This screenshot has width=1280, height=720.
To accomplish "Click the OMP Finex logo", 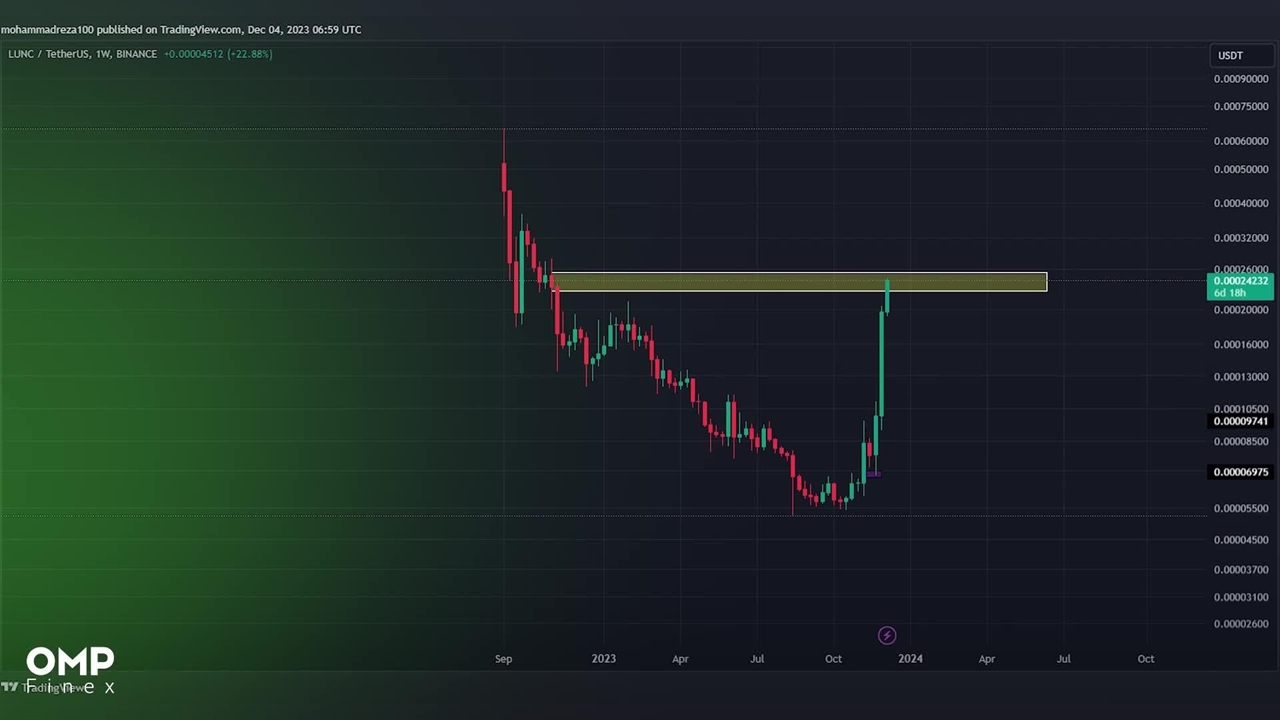I will click(70, 668).
